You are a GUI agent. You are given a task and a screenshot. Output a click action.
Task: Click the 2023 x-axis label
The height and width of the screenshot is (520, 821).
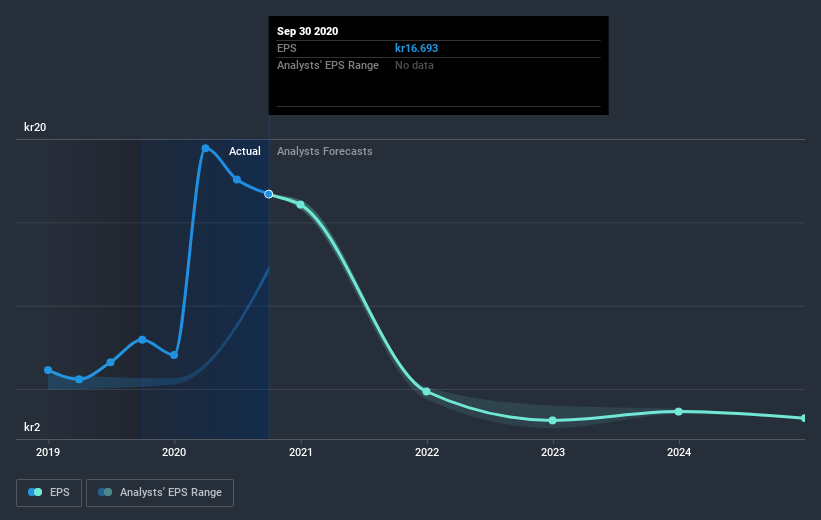click(x=553, y=452)
